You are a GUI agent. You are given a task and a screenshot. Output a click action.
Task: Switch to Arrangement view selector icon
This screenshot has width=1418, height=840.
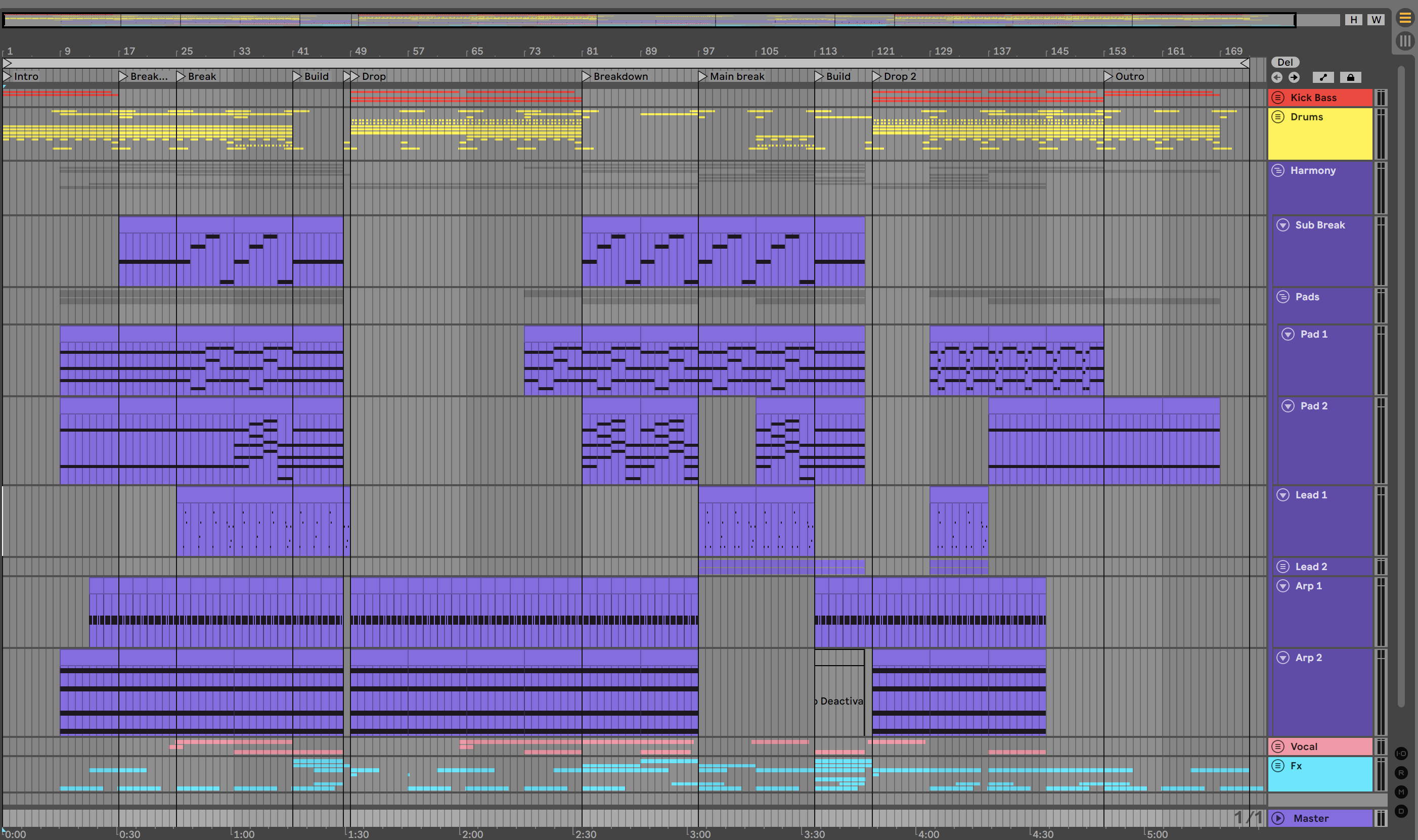[x=1405, y=18]
